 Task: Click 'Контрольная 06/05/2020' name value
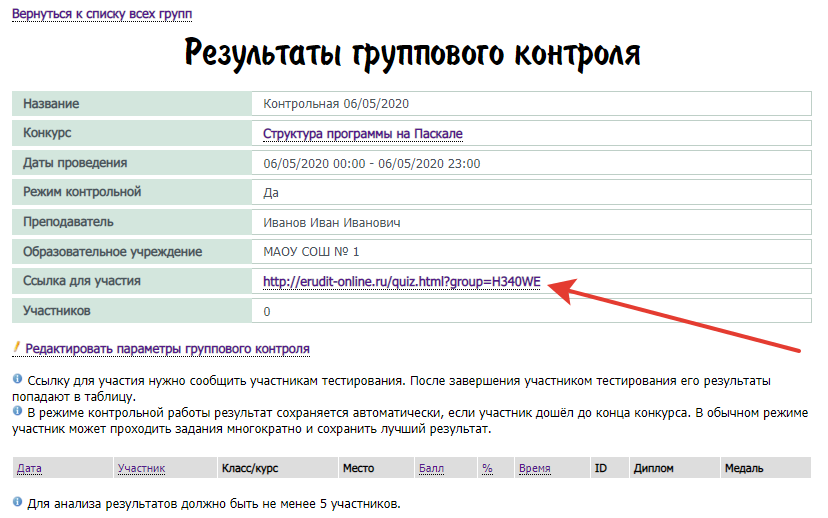(x=336, y=104)
